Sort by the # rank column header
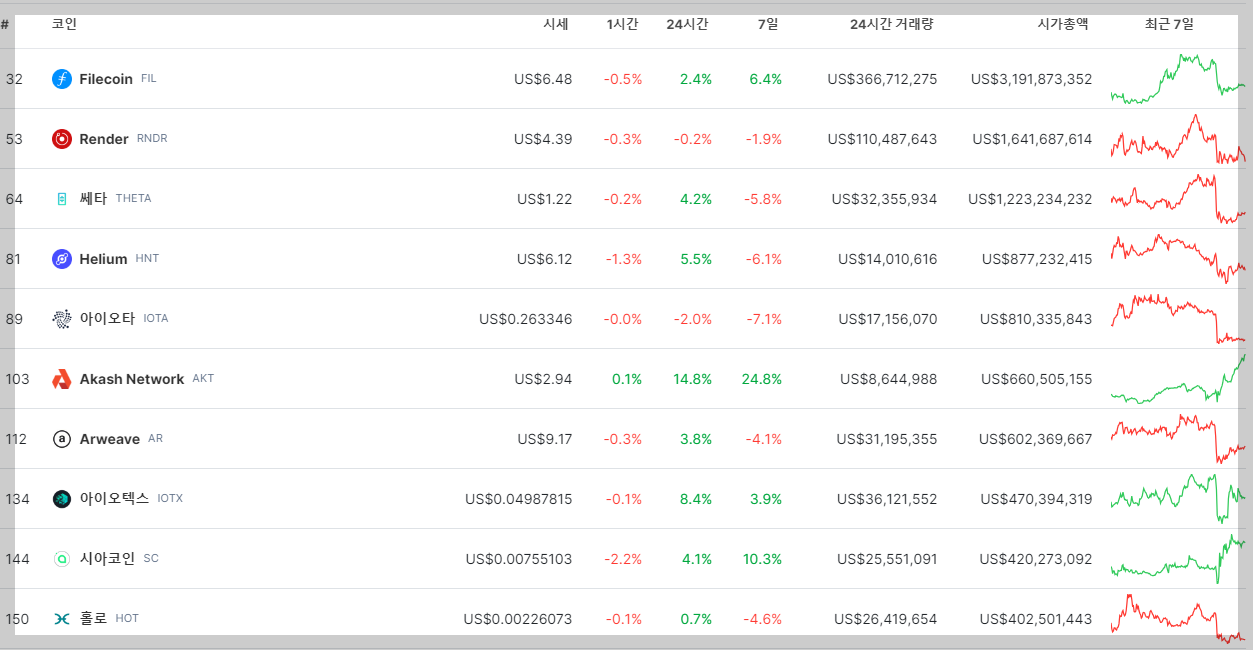Screen dimensions: 1253x650 [5, 24]
